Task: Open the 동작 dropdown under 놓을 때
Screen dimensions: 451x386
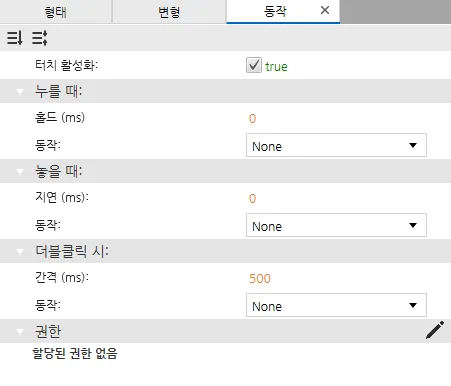Action: tap(336, 225)
